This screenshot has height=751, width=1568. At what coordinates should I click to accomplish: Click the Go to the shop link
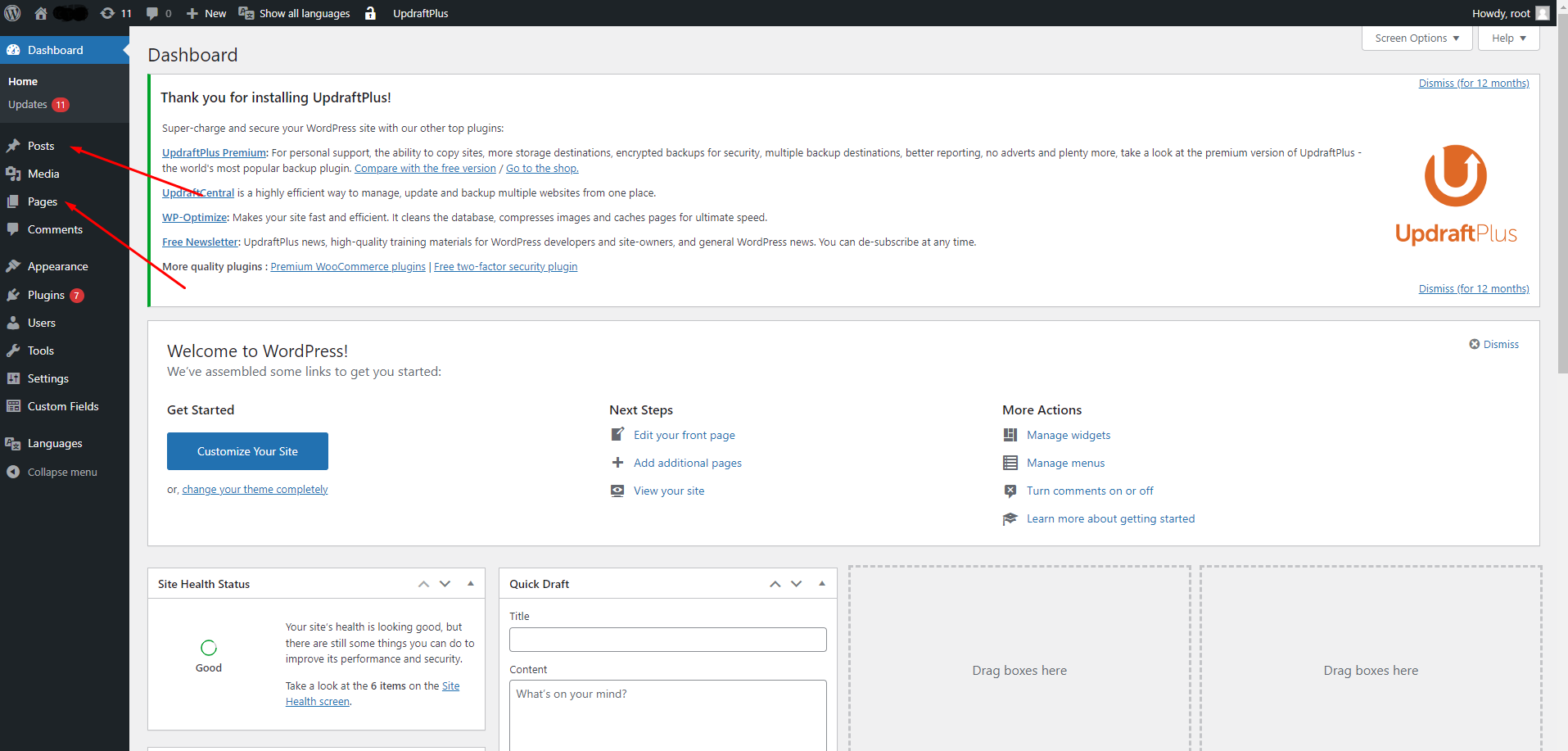point(542,168)
